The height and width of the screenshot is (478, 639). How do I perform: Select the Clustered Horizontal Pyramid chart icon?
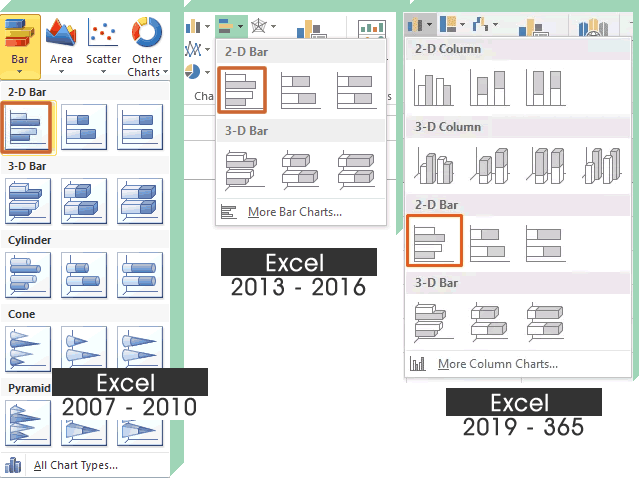tap(26, 422)
